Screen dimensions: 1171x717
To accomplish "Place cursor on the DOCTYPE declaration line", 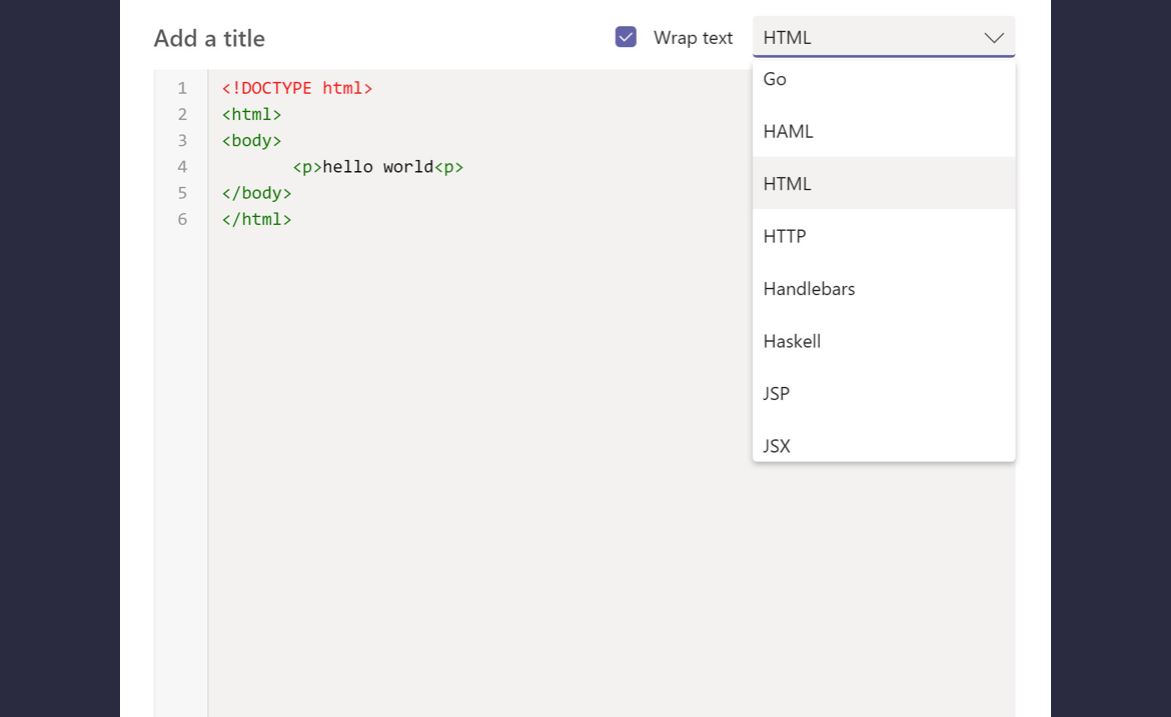I will (x=297, y=88).
